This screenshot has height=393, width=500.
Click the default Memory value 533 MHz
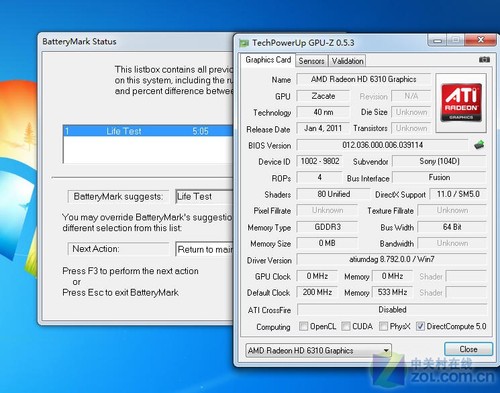(392, 292)
